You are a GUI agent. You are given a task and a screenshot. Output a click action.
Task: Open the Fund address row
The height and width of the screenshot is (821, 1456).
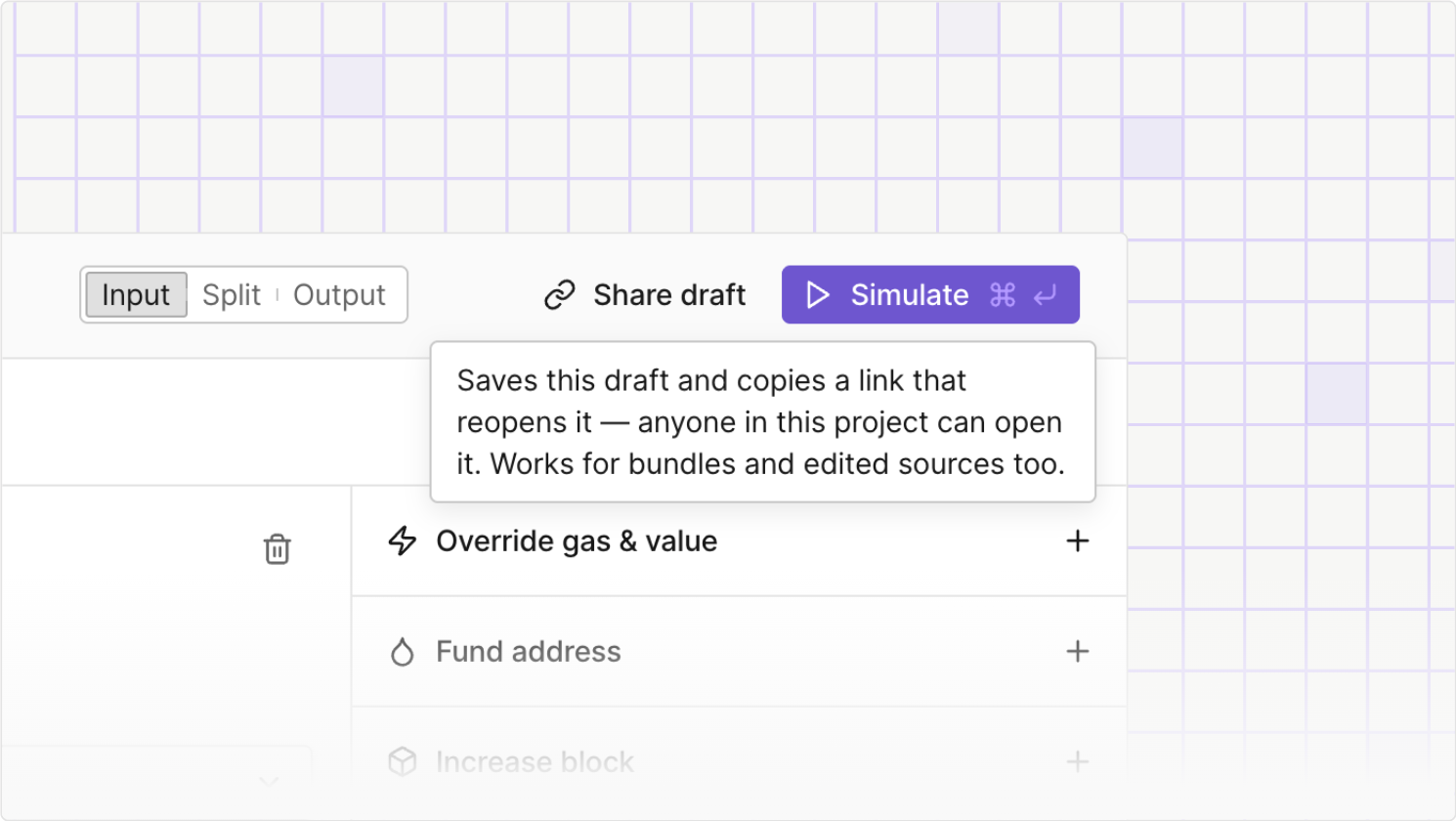[x=739, y=652]
